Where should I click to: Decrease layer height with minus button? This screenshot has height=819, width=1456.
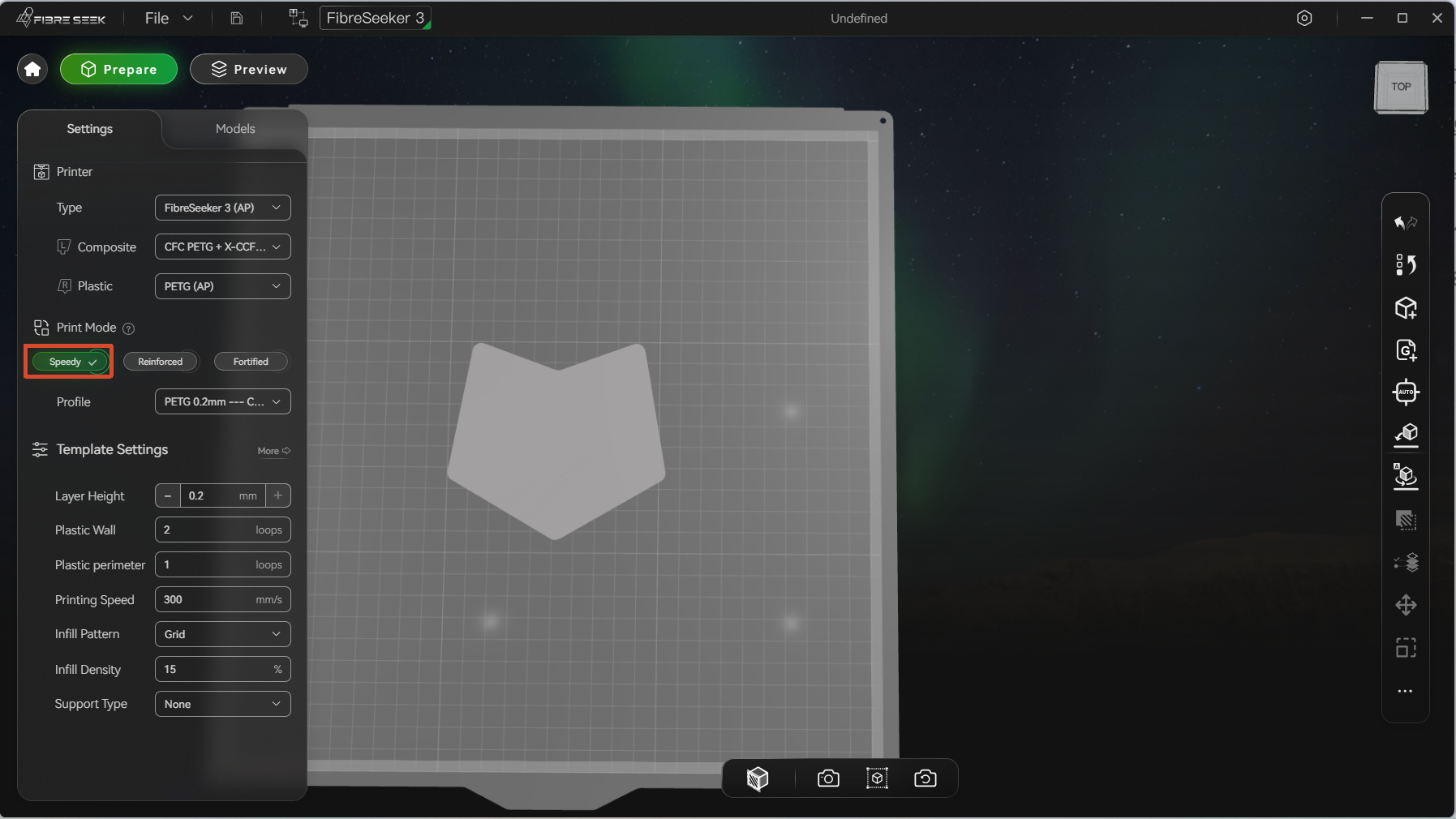pyautogui.click(x=168, y=495)
